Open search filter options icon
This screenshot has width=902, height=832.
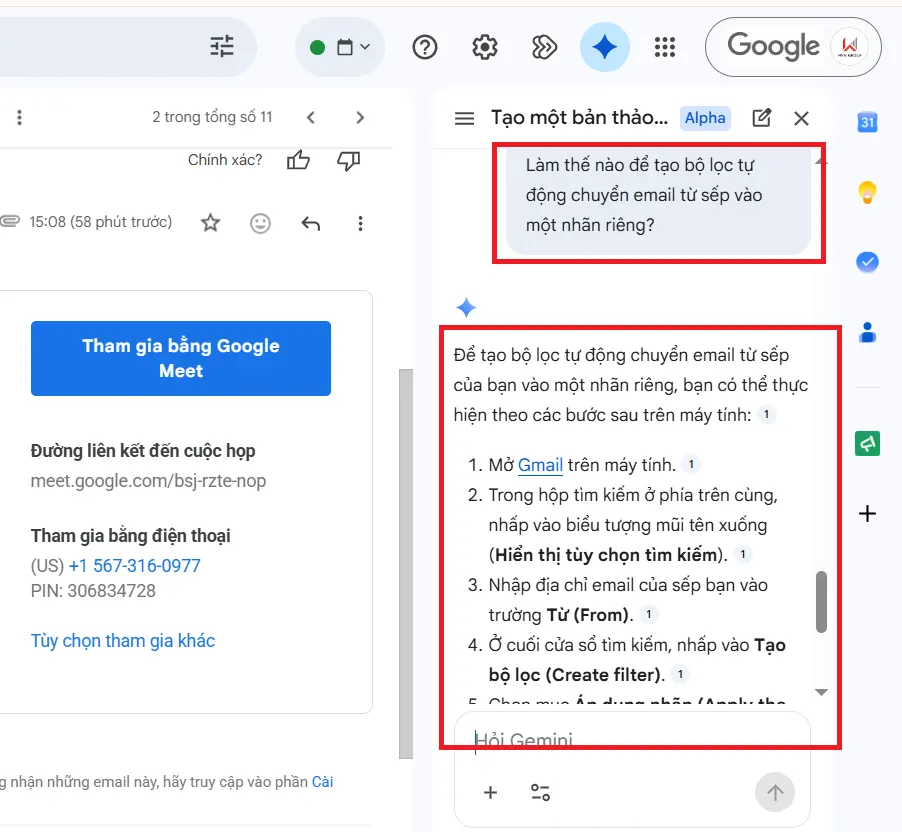(221, 47)
